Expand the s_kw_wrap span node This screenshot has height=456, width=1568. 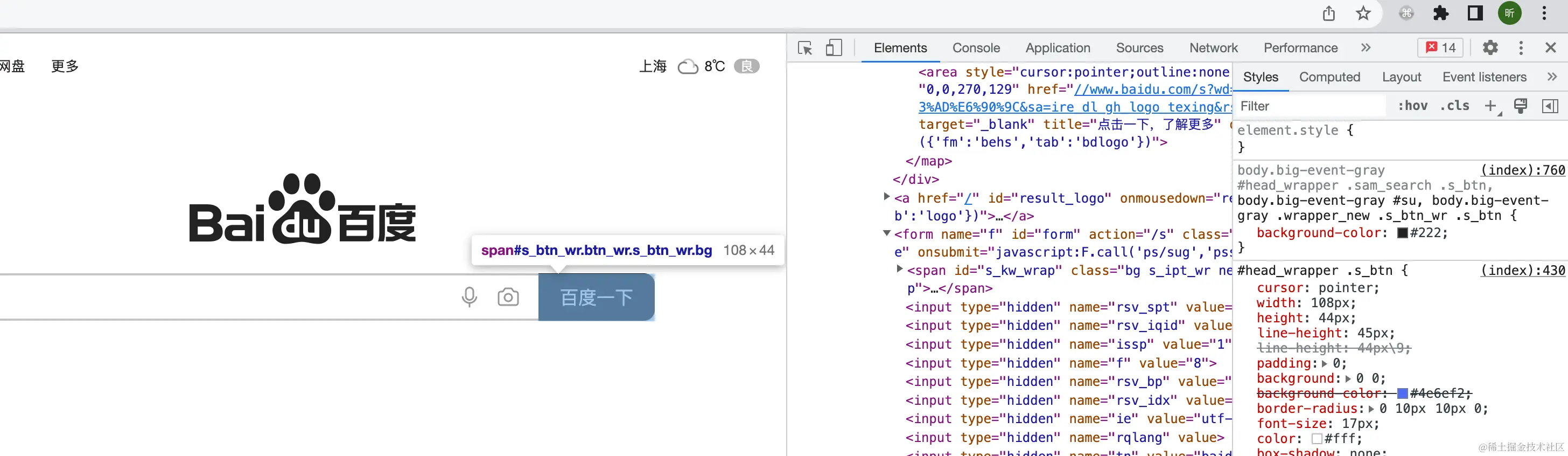[x=900, y=269]
